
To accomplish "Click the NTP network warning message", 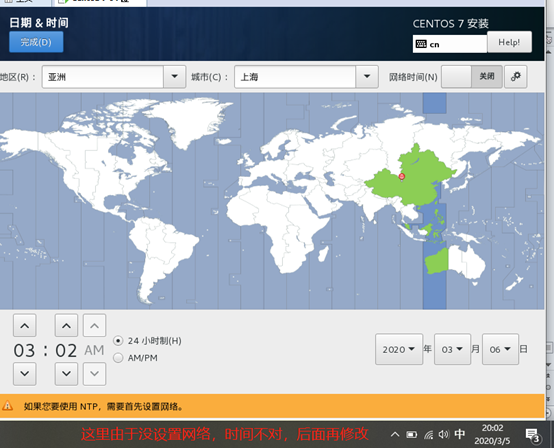I will [x=104, y=406].
